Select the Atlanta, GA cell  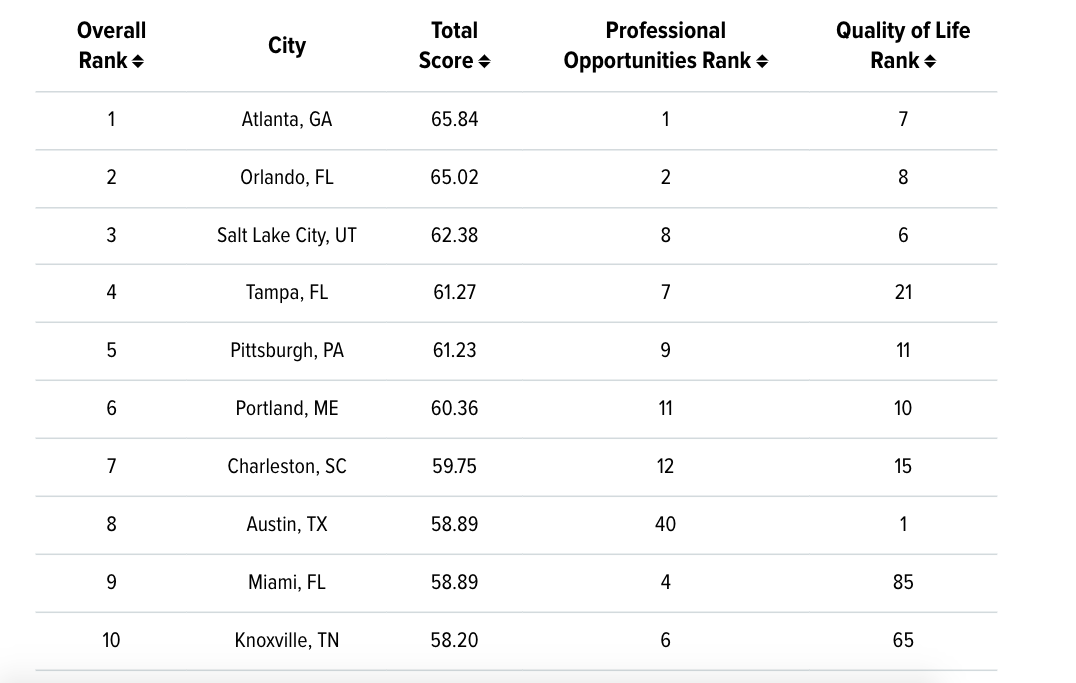(287, 119)
